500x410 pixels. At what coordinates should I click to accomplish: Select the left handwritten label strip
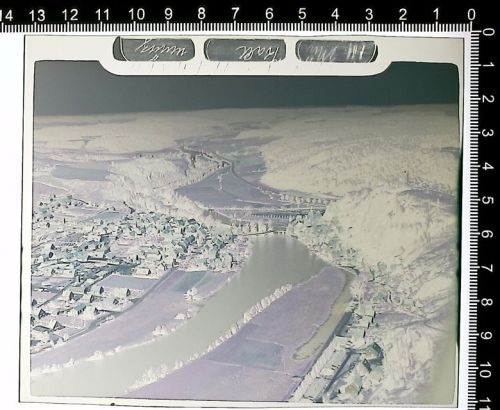coord(154,49)
